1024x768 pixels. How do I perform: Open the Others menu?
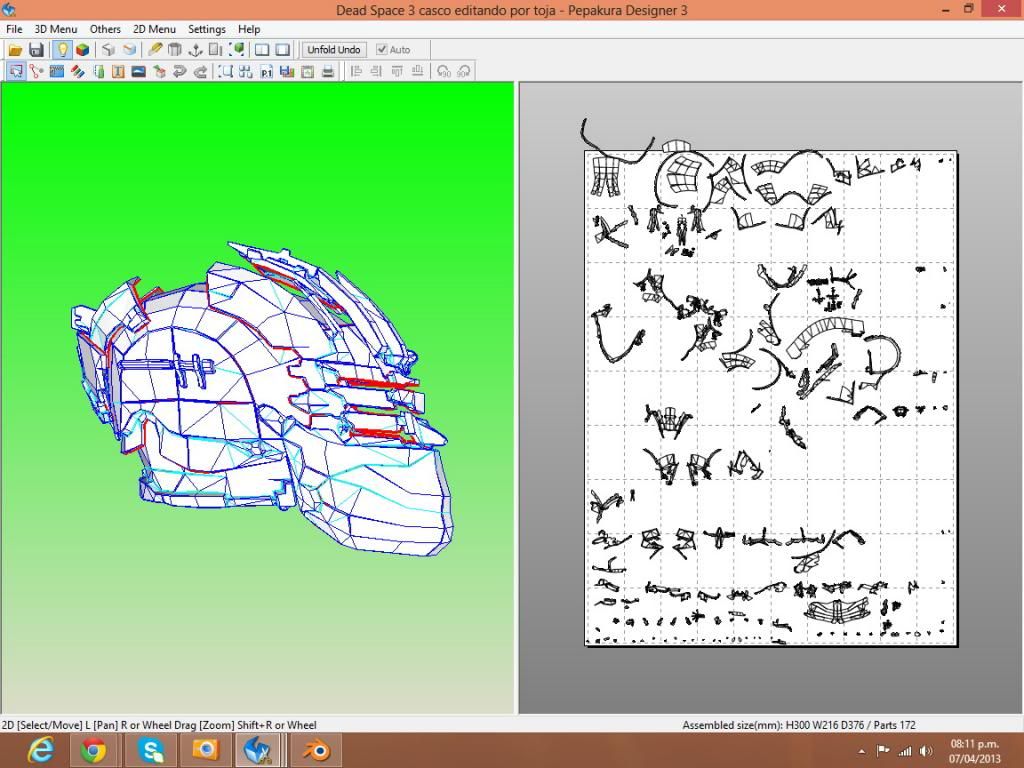point(105,29)
